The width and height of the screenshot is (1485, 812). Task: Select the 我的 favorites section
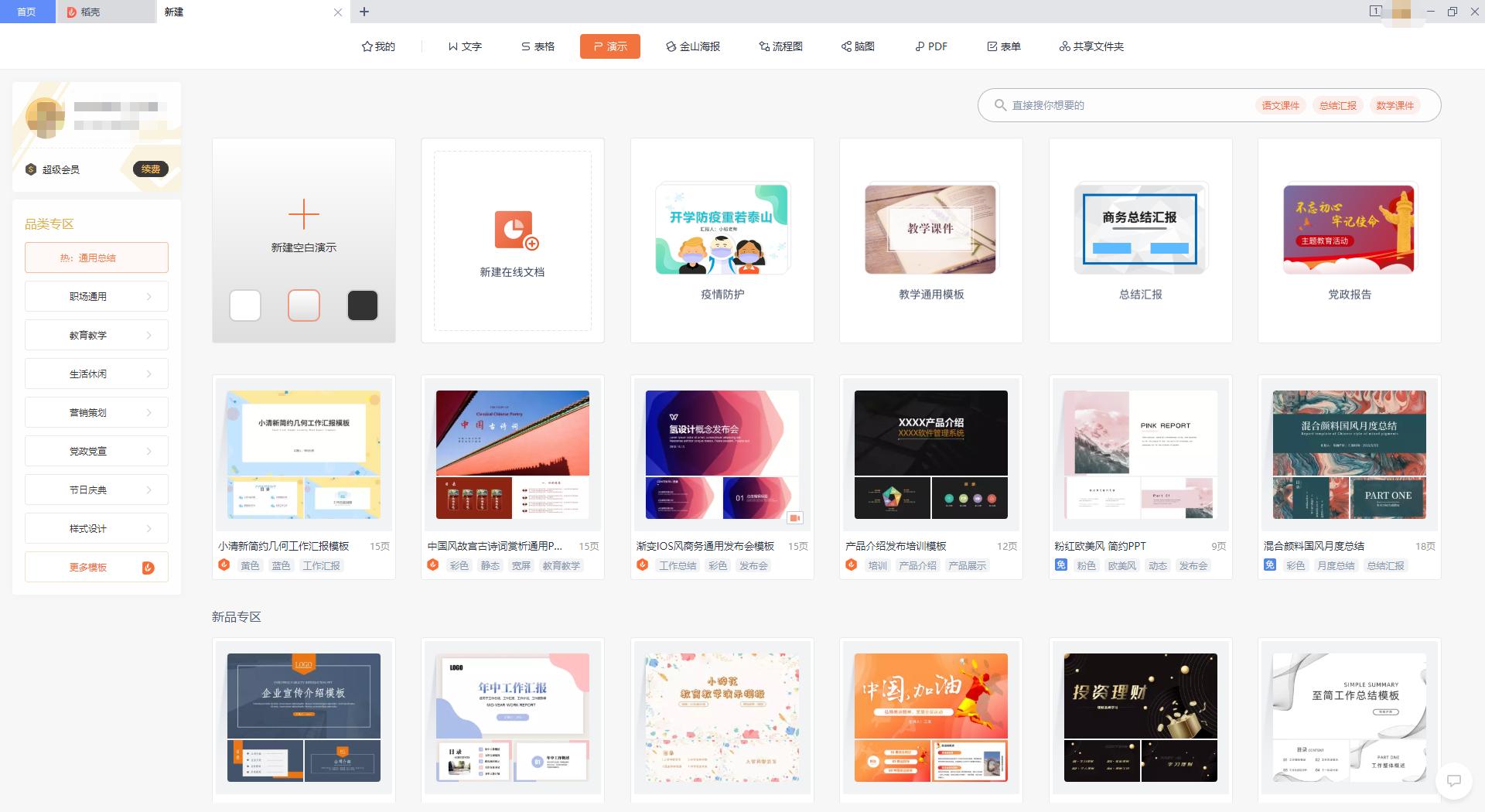[x=378, y=46]
